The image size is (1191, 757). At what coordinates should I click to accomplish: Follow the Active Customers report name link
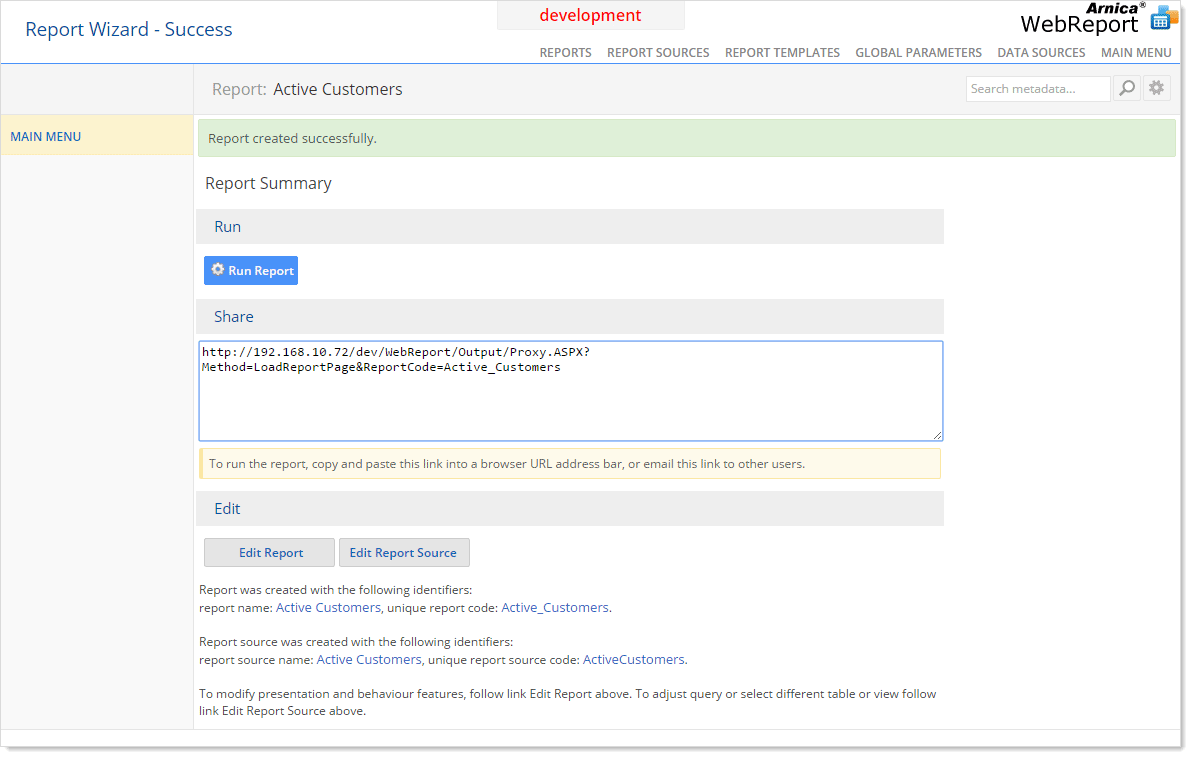328,607
